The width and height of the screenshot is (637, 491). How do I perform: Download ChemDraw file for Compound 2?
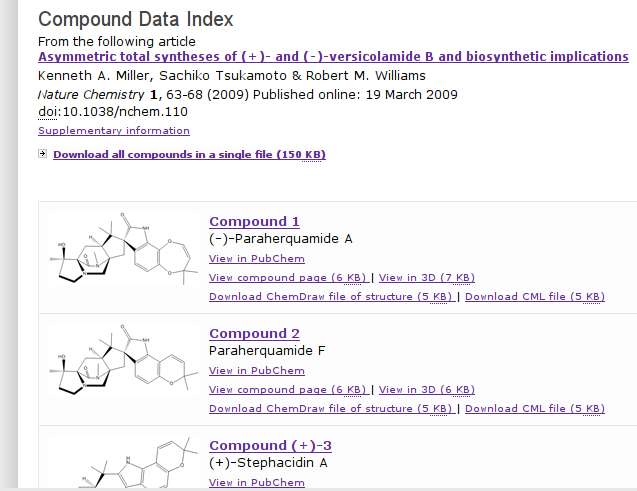[331, 408]
